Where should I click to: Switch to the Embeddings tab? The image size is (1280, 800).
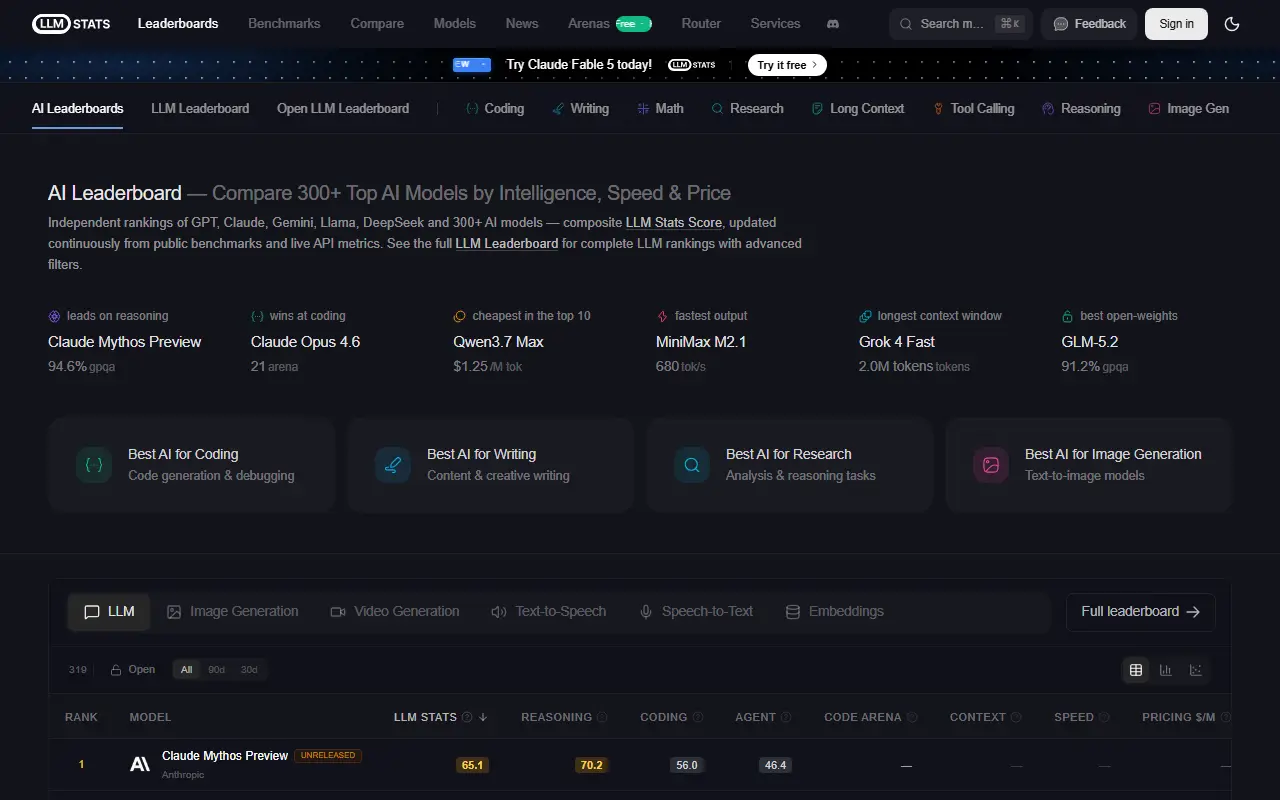pyautogui.click(x=835, y=611)
